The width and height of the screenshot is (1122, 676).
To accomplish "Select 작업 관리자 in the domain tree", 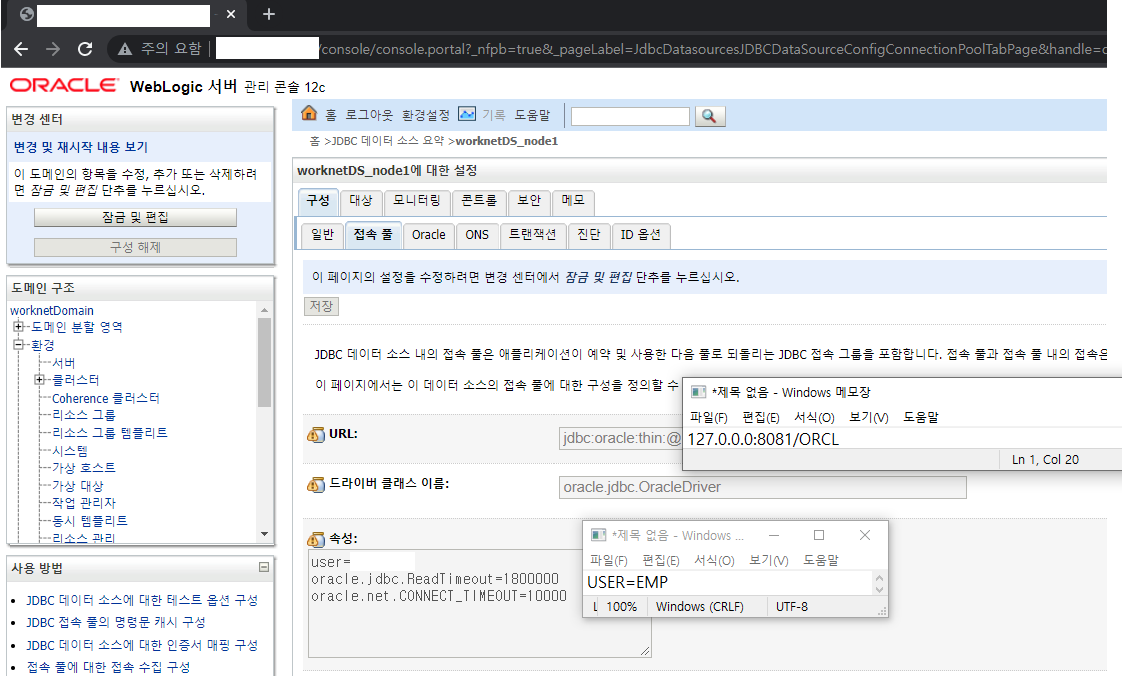I will tap(84, 503).
